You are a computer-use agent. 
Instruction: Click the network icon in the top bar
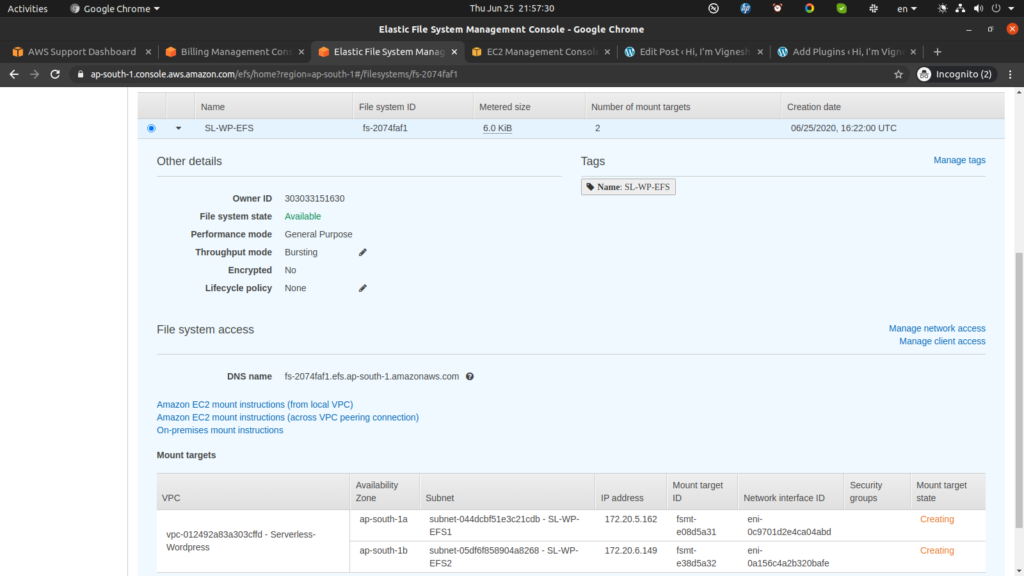(x=960, y=8)
